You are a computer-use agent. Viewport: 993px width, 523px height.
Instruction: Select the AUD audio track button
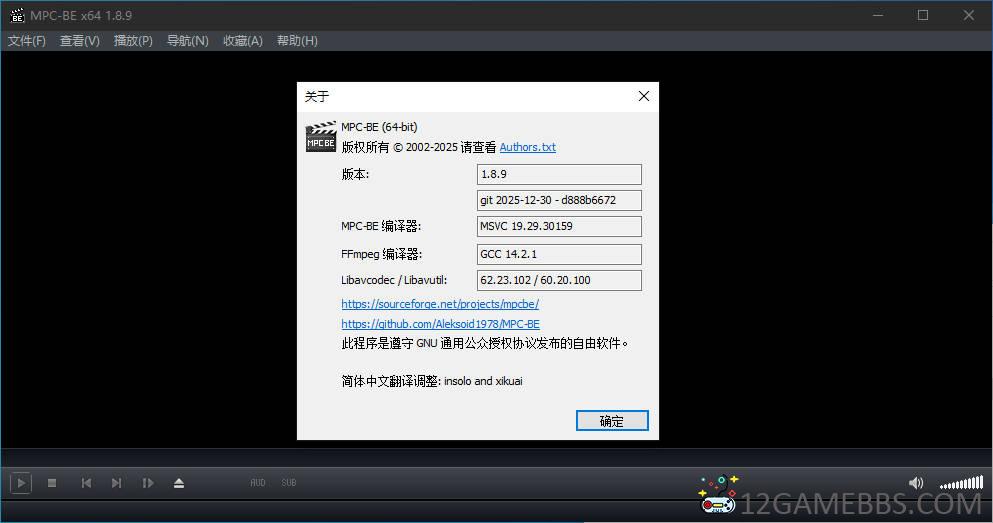tap(258, 482)
